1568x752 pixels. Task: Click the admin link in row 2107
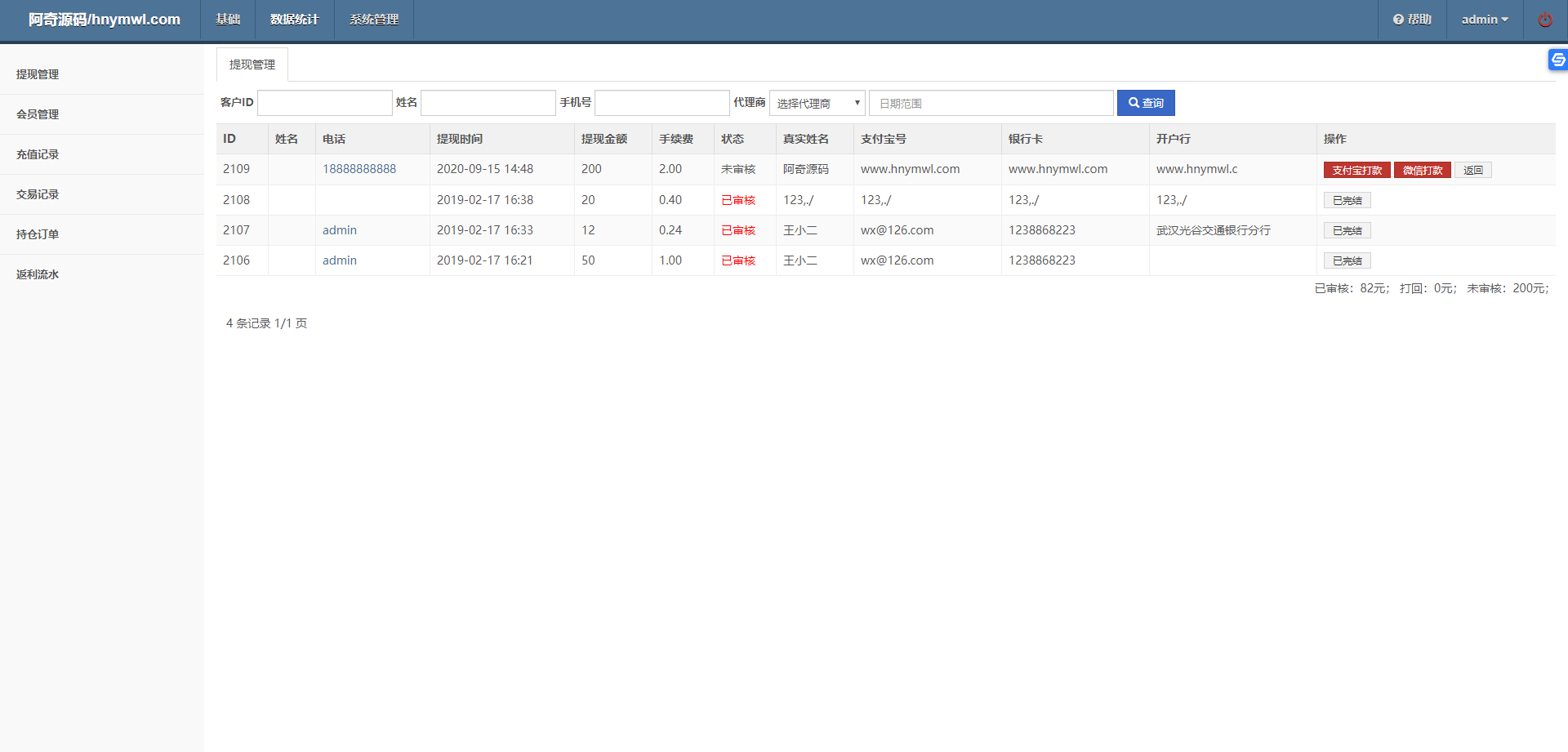point(340,229)
